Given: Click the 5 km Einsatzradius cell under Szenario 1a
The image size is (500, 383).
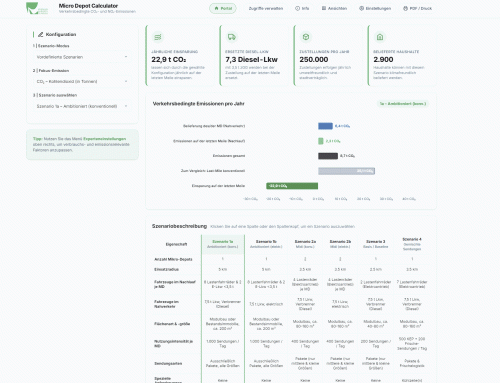Looking at the screenshot, I should (223, 269).
